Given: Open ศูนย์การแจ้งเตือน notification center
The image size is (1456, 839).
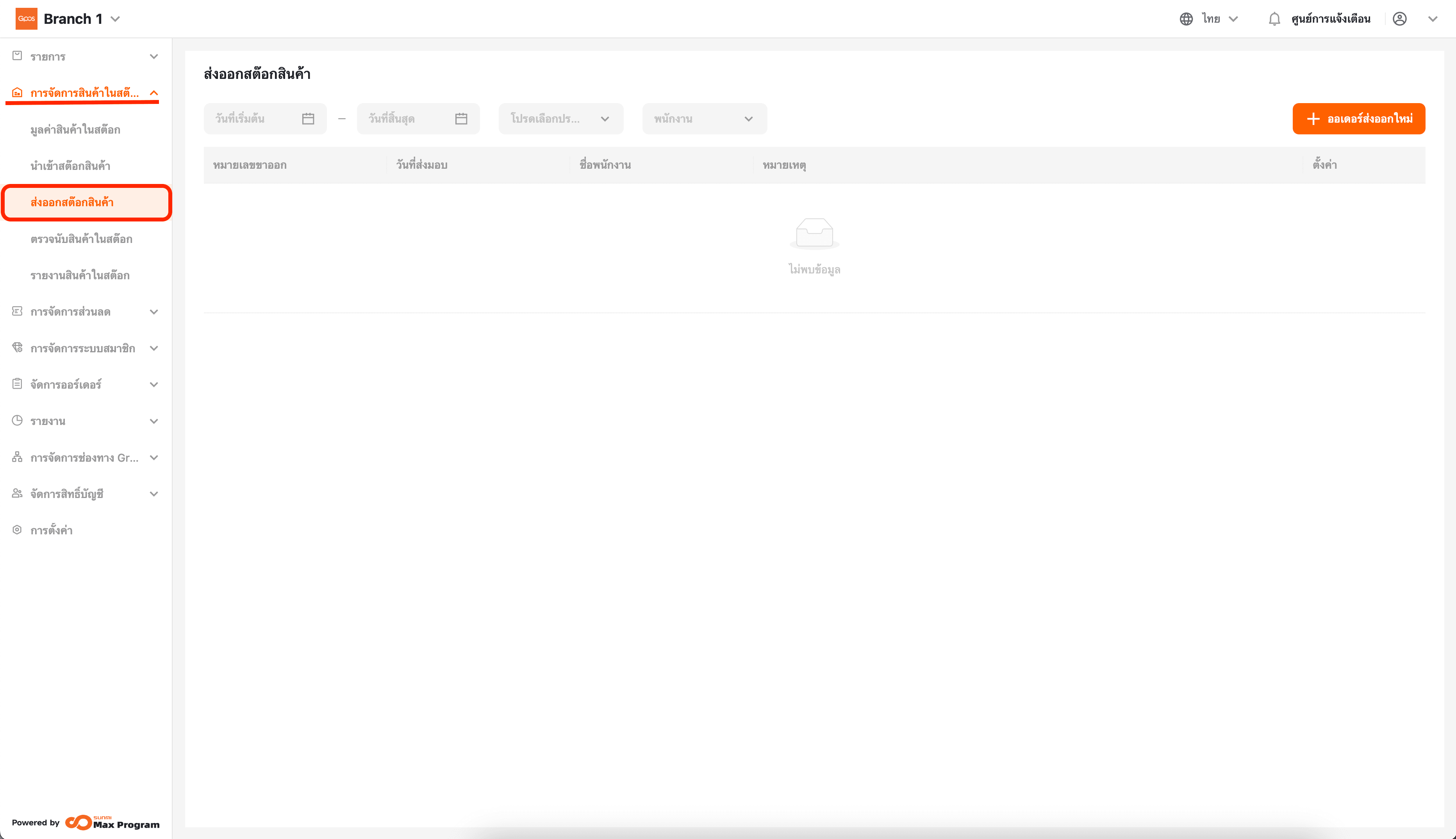Looking at the screenshot, I should [x=1330, y=19].
